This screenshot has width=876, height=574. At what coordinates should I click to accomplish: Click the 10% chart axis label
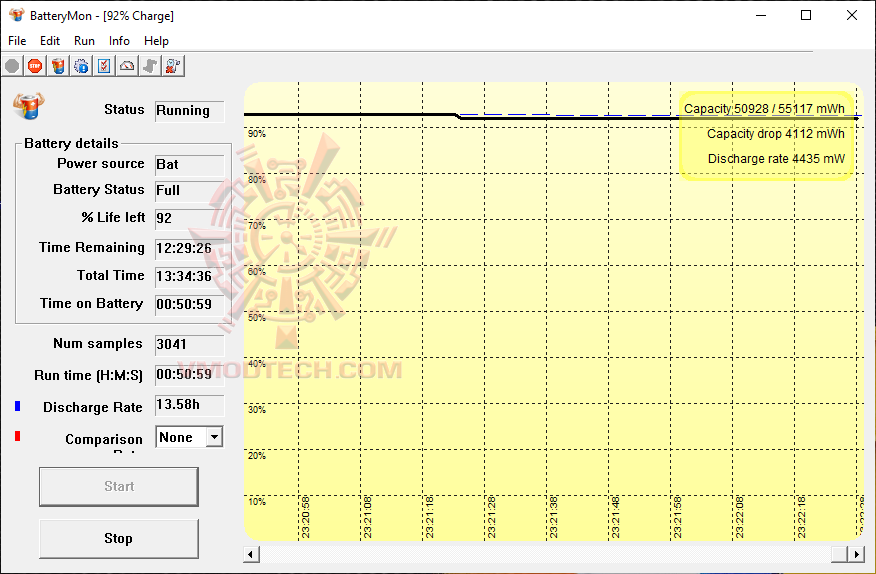point(257,501)
